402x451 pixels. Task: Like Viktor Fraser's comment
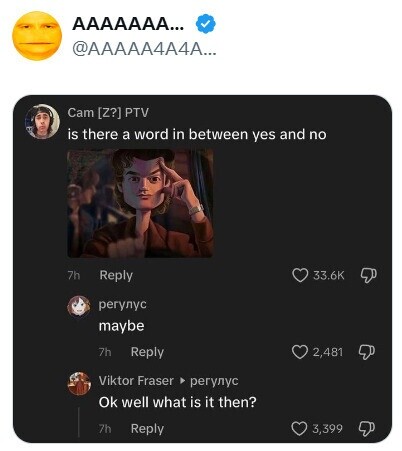(299, 429)
